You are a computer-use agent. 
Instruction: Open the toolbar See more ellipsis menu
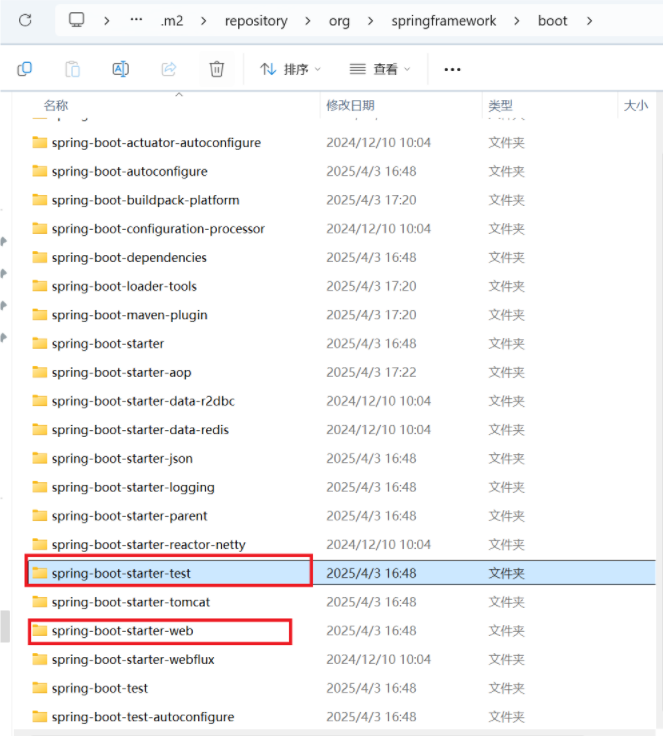(x=452, y=69)
